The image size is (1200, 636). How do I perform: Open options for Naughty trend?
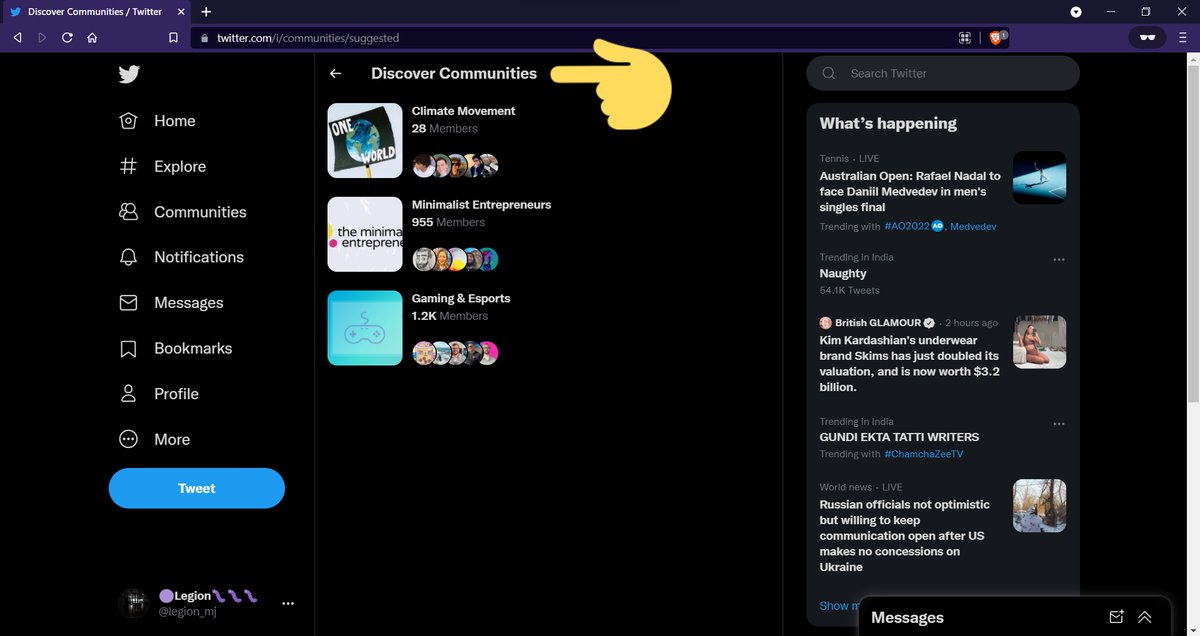(1059, 260)
